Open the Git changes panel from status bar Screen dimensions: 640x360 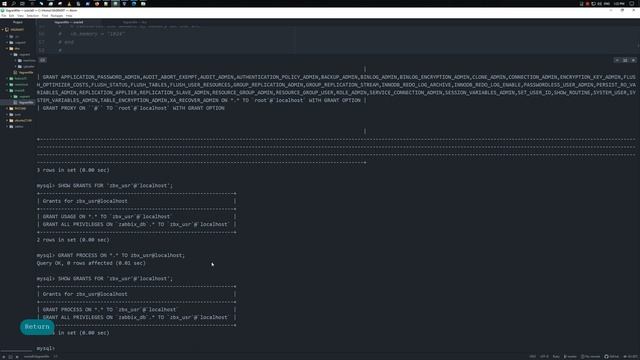click(631, 356)
